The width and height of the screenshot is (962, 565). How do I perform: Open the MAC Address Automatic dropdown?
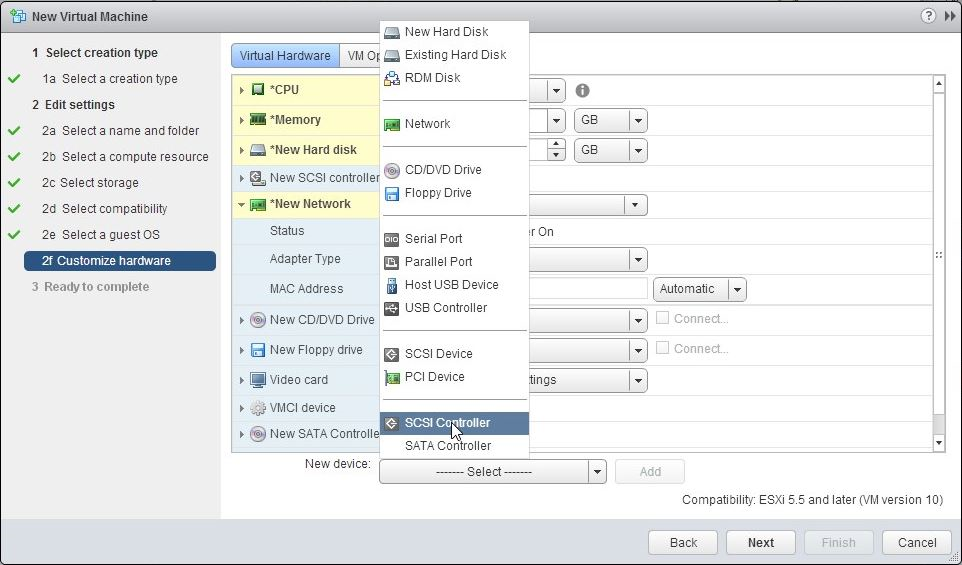pyautogui.click(x=699, y=289)
